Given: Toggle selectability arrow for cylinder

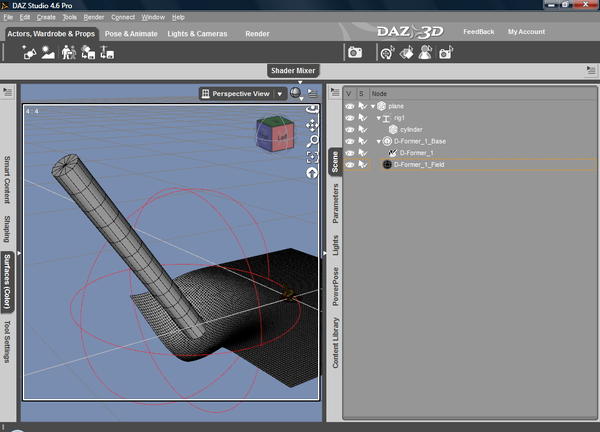Looking at the screenshot, I should [x=362, y=129].
